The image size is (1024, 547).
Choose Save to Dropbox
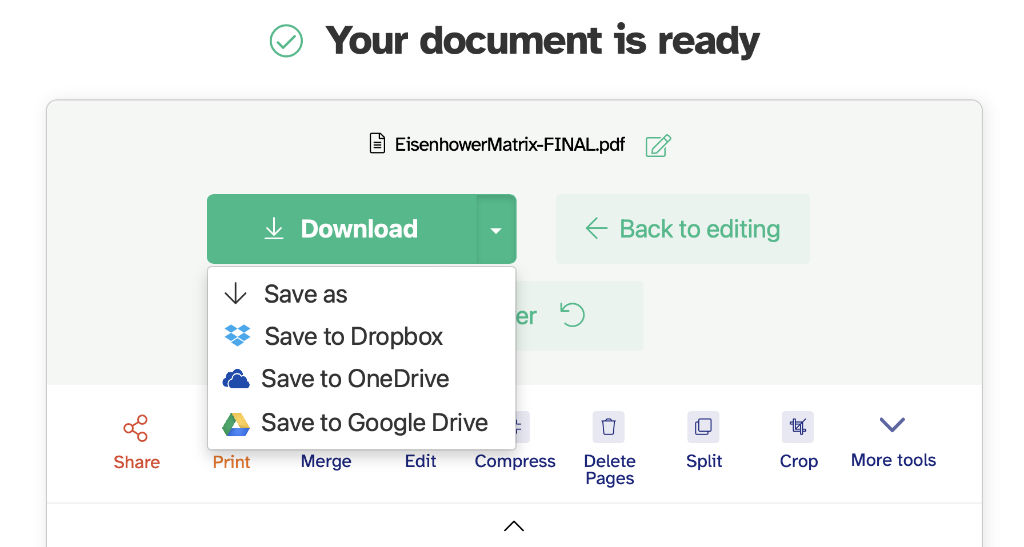pyautogui.click(x=352, y=337)
